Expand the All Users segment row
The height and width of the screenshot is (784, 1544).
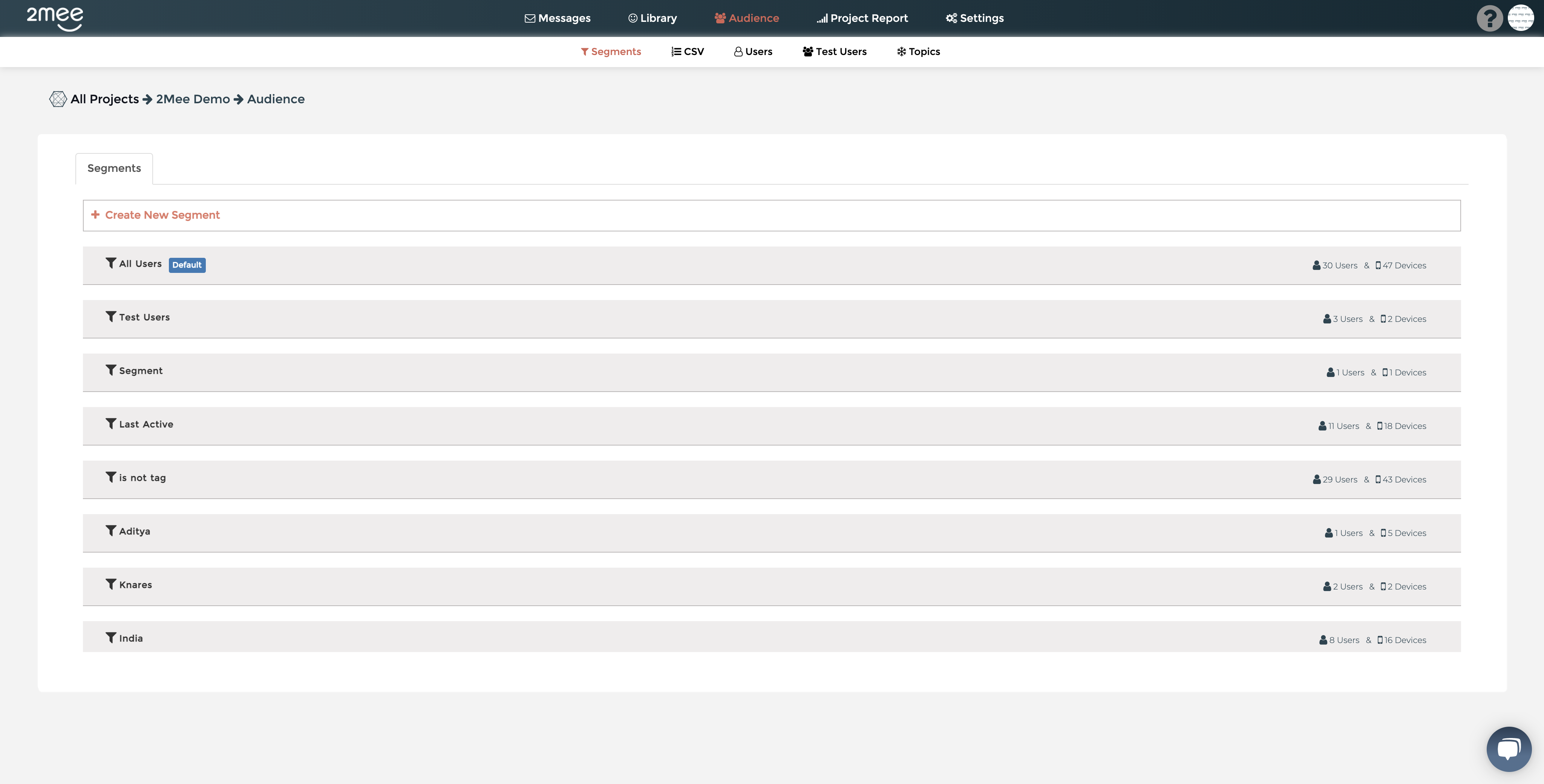(x=771, y=265)
